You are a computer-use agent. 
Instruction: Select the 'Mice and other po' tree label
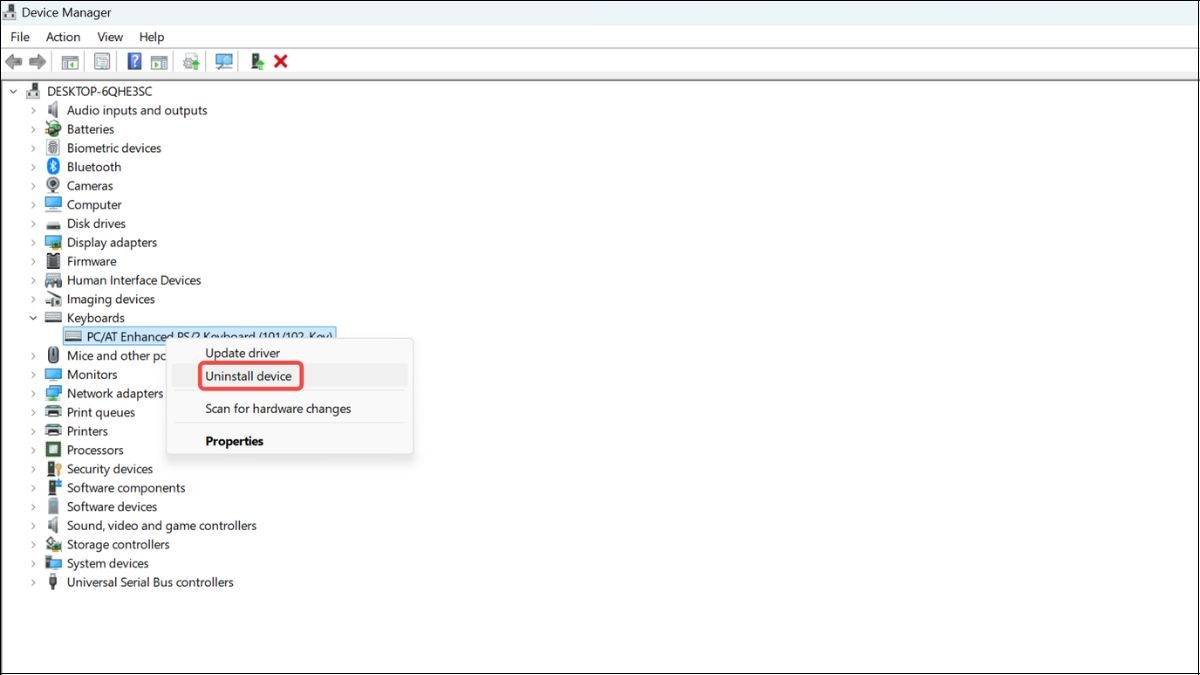(116, 356)
